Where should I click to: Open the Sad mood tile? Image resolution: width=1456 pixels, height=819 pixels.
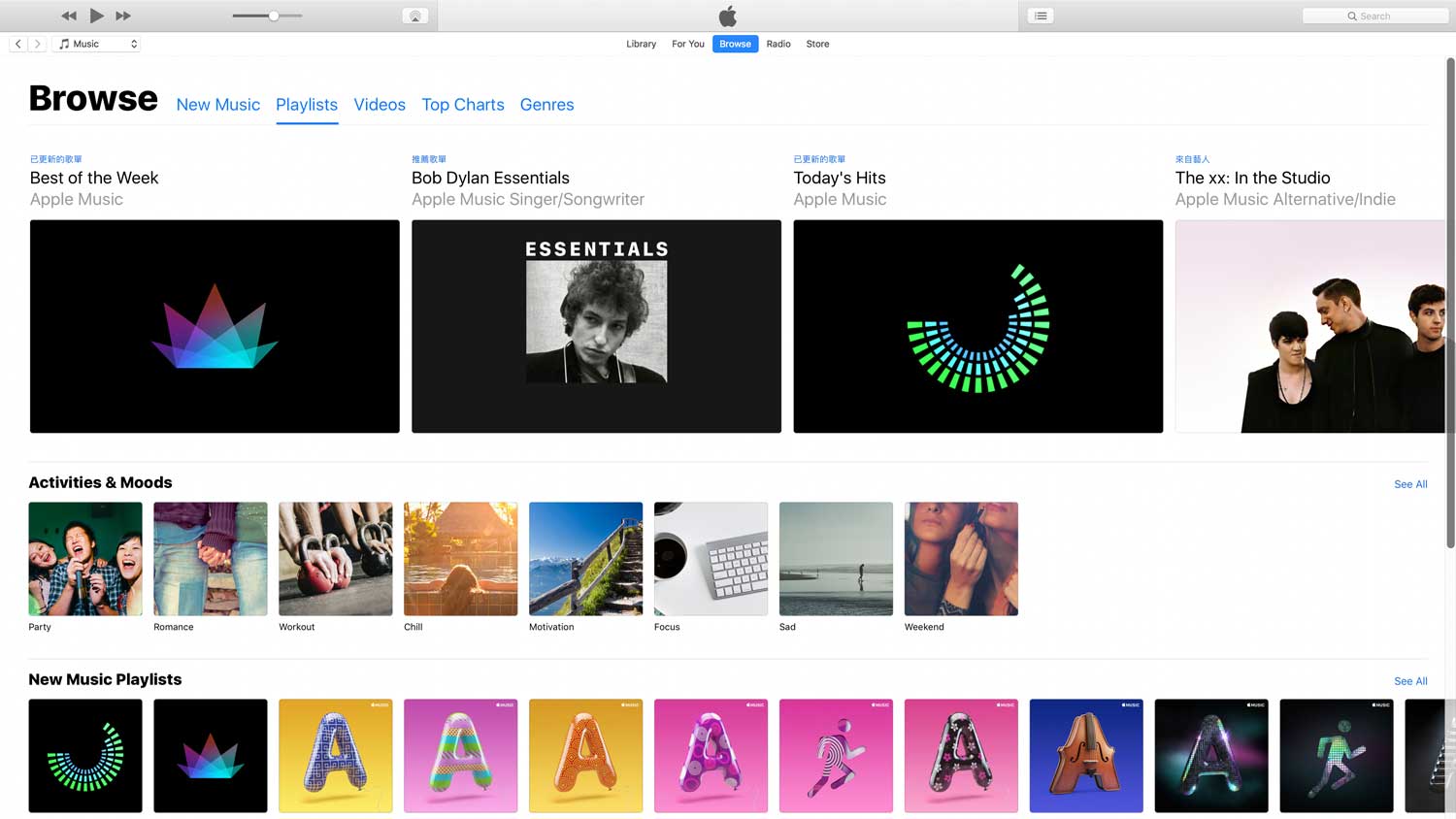[836, 559]
